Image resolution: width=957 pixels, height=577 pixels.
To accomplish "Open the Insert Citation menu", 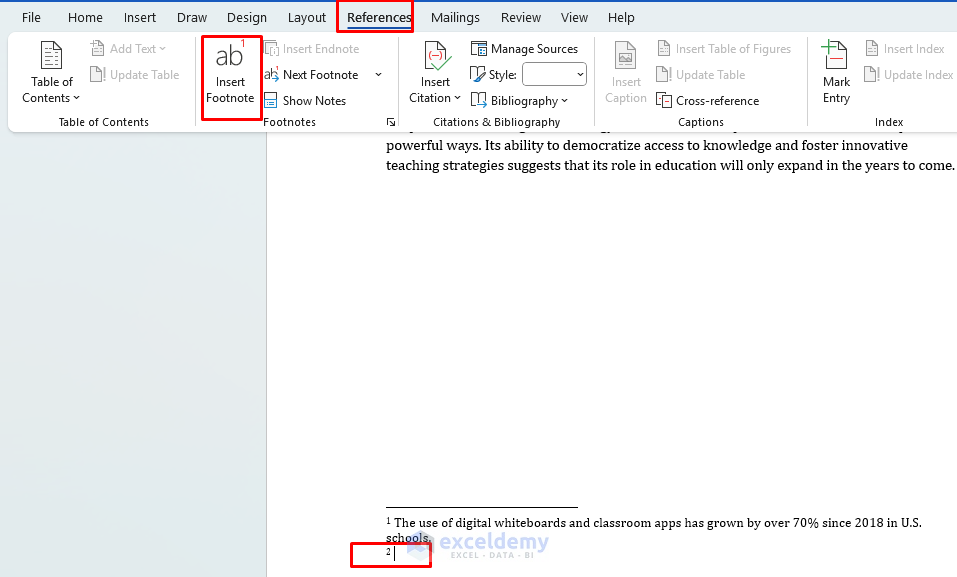I will pos(435,72).
